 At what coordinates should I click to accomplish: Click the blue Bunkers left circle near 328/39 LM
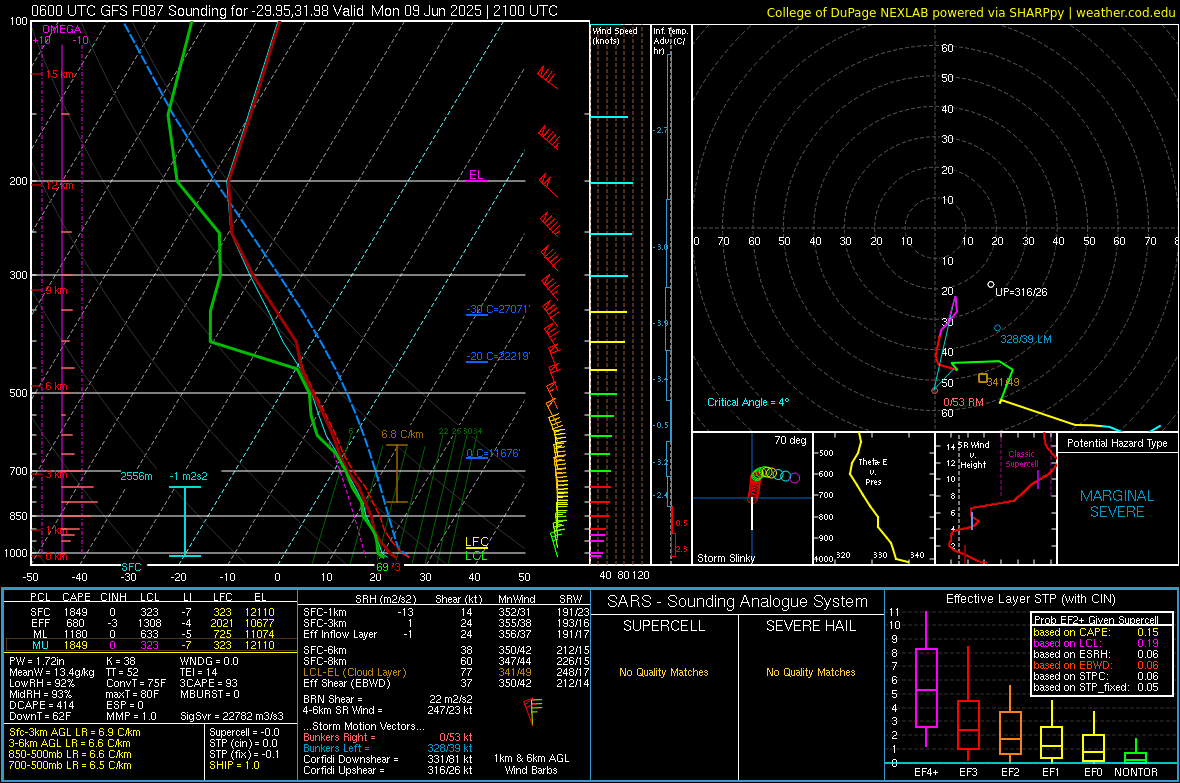pyautogui.click(x=997, y=328)
